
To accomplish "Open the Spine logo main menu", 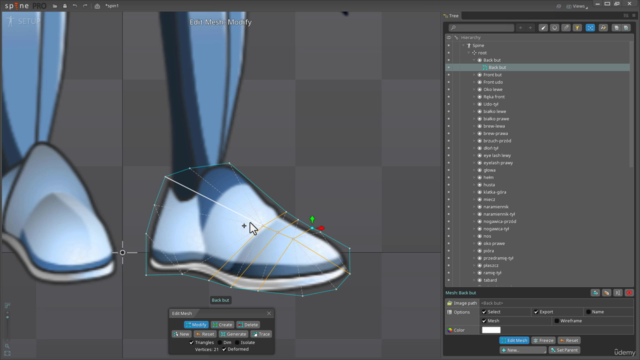I will click(25, 6).
